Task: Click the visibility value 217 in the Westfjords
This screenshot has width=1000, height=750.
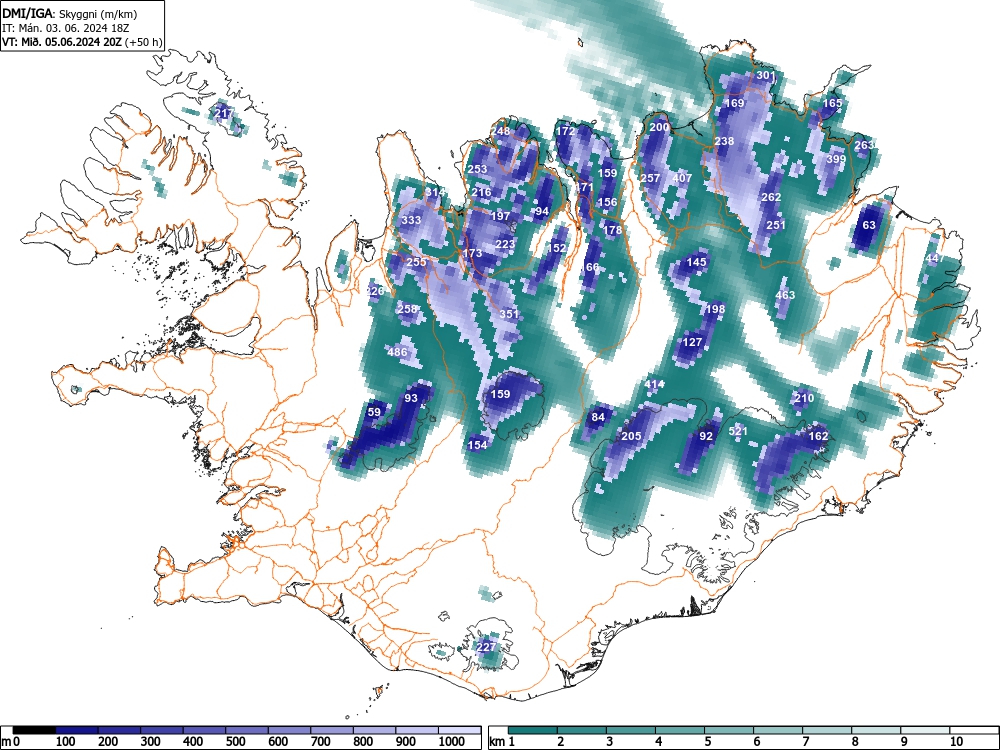Action: point(224,114)
